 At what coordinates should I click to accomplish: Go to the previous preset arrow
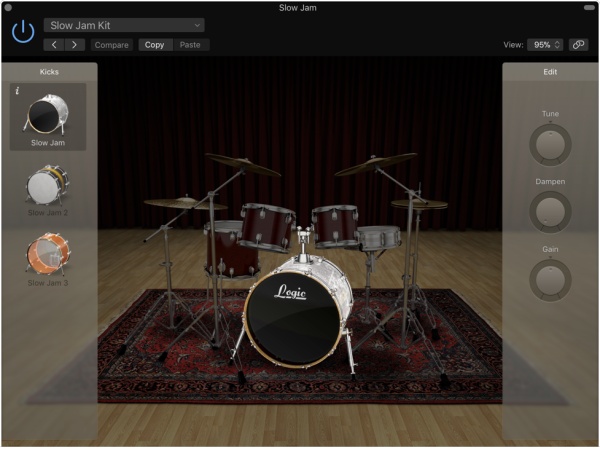point(54,45)
